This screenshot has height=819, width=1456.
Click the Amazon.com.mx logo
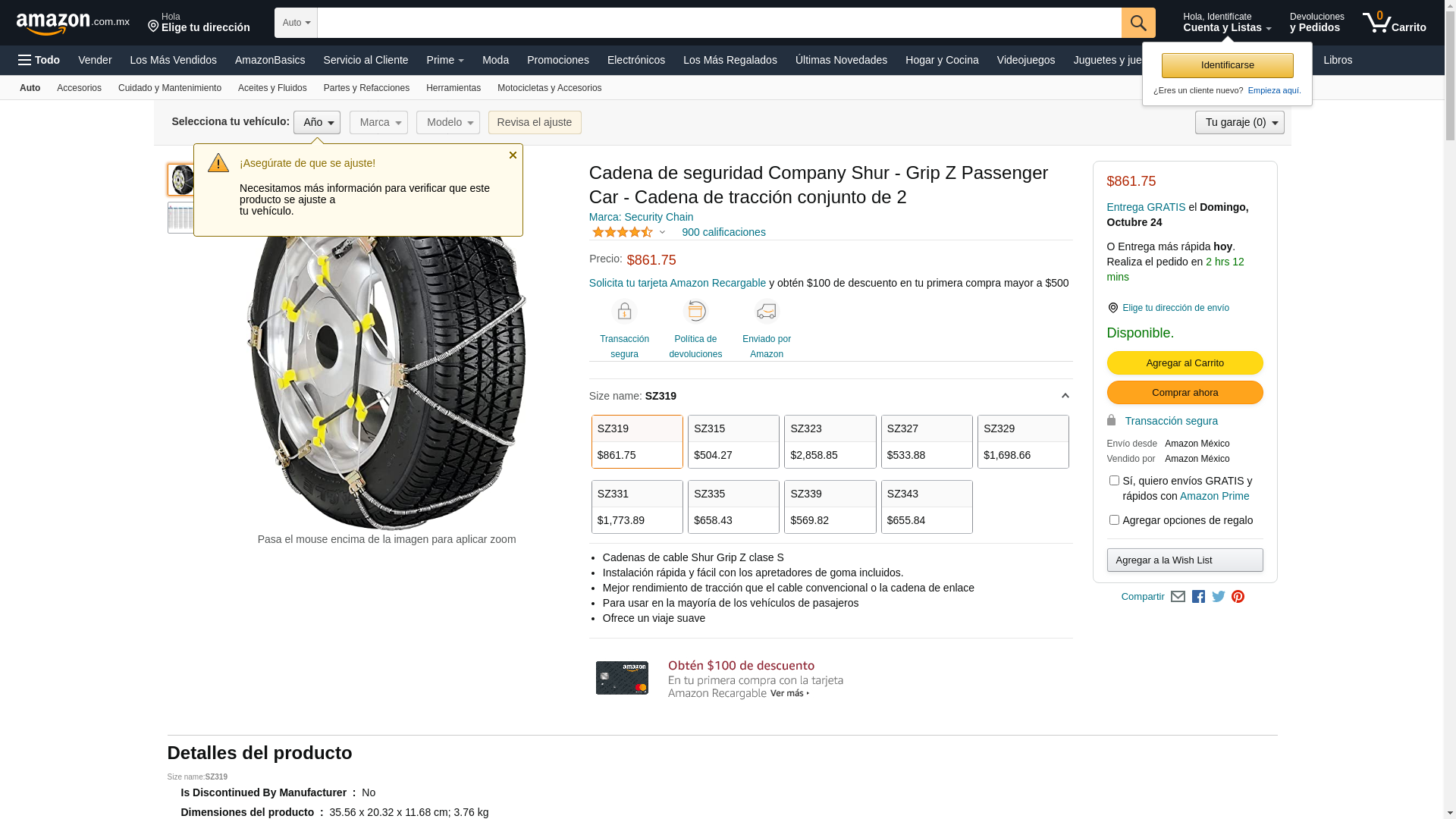click(x=72, y=24)
